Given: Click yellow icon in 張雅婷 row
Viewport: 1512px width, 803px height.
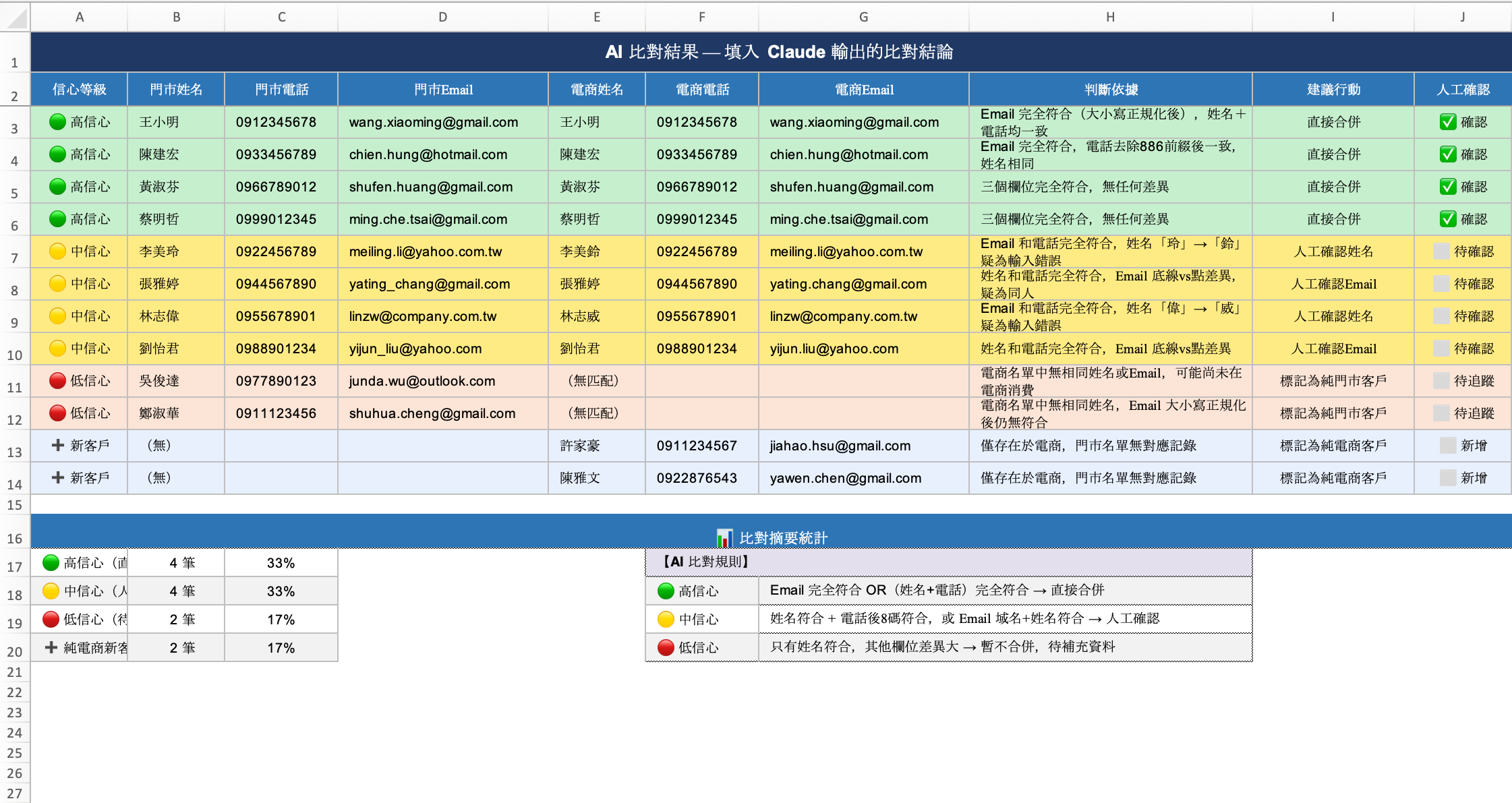Looking at the screenshot, I should (58, 284).
